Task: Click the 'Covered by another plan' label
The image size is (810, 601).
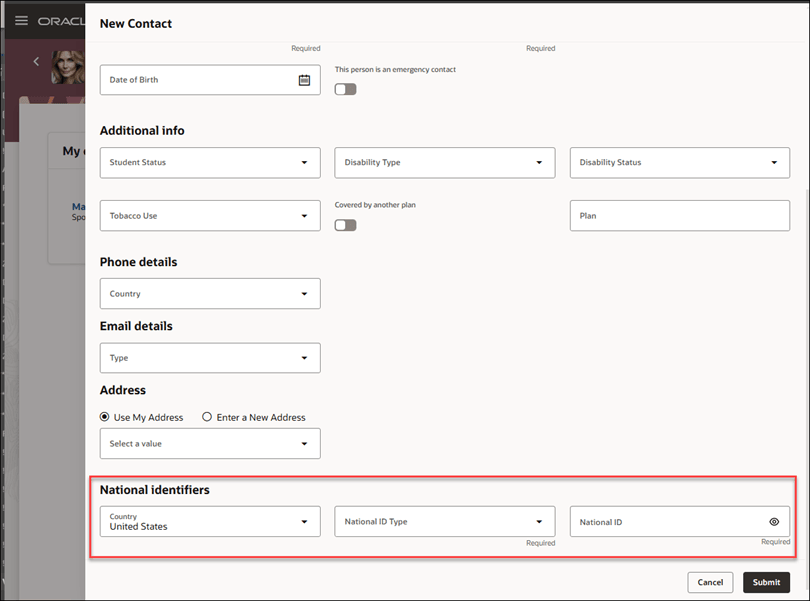Action: pos(375,205)
